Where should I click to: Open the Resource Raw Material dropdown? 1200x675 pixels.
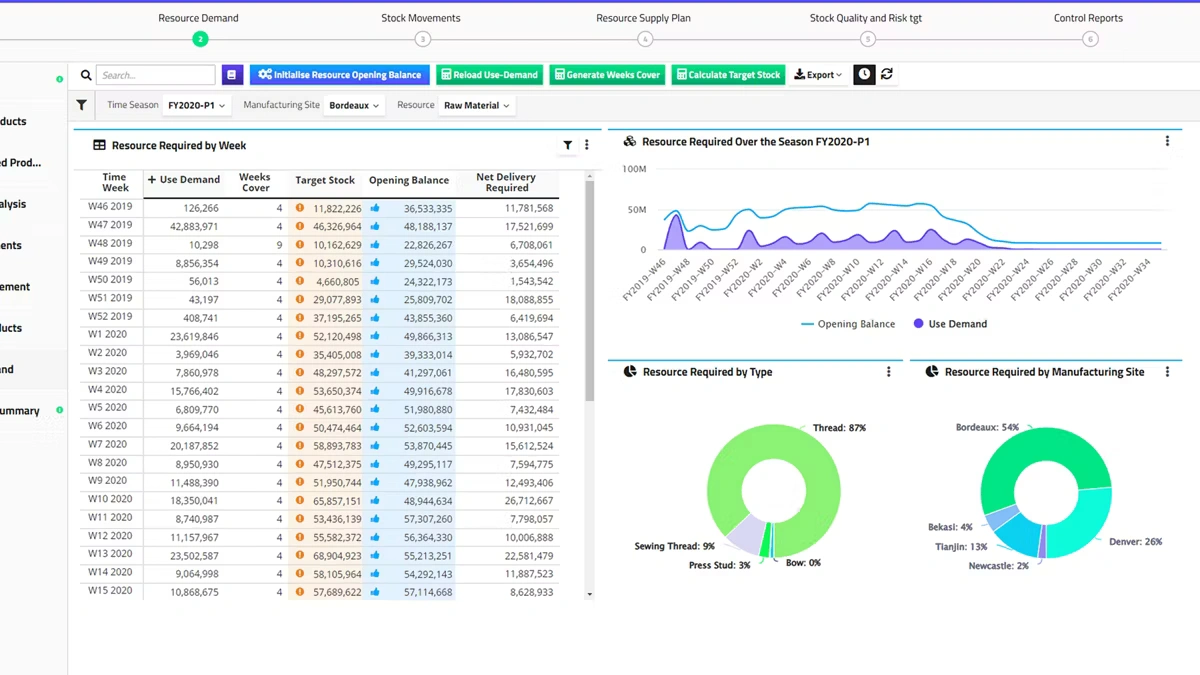476,105
